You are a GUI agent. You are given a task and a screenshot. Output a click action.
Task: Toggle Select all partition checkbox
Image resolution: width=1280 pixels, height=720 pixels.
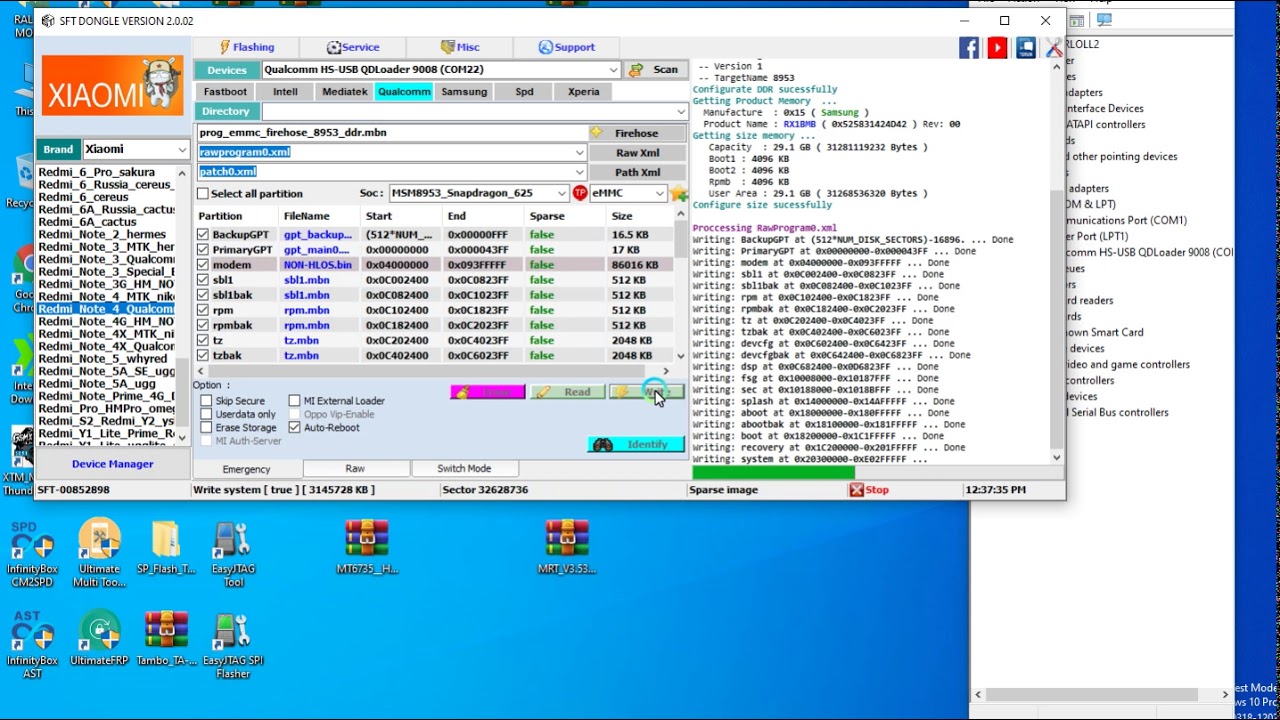[x=204, y=194]
